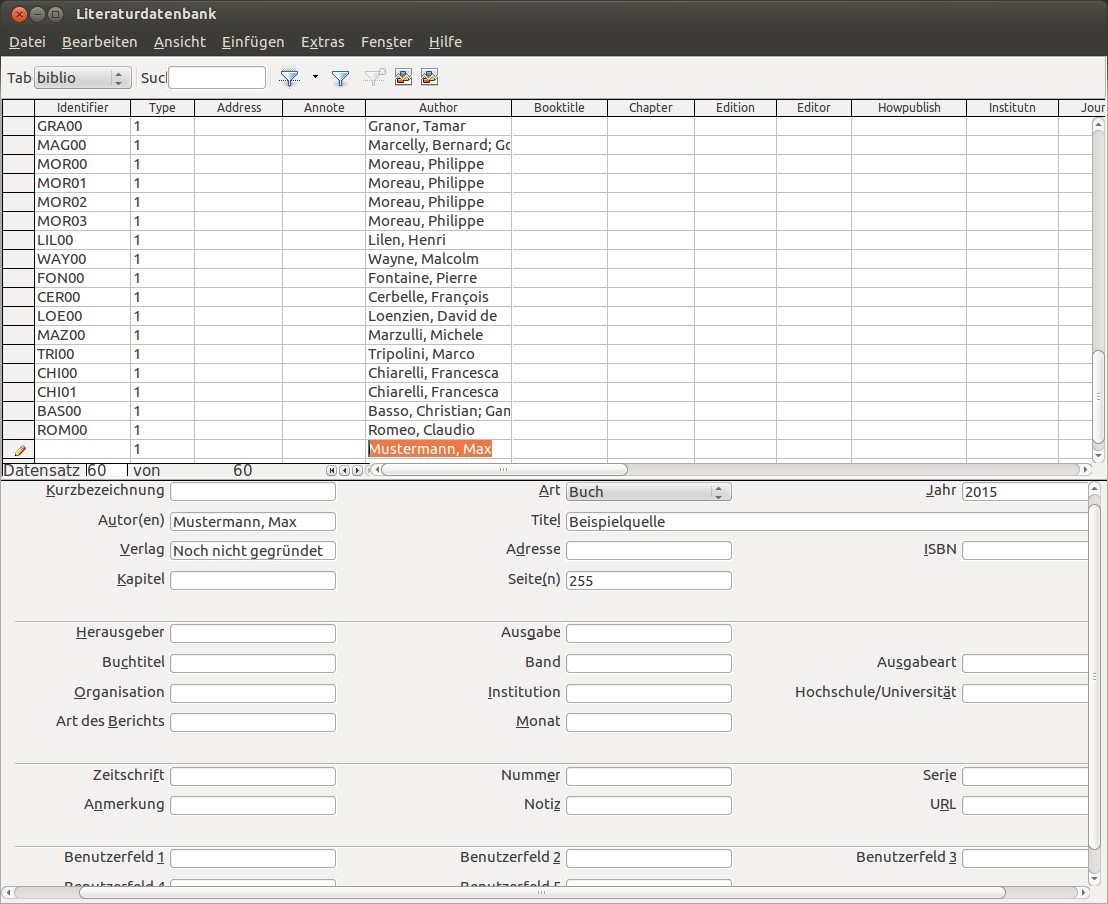Click the Author column header
Image resolution: width=1108 pixels, height=904 pixels.
(438, 107)
